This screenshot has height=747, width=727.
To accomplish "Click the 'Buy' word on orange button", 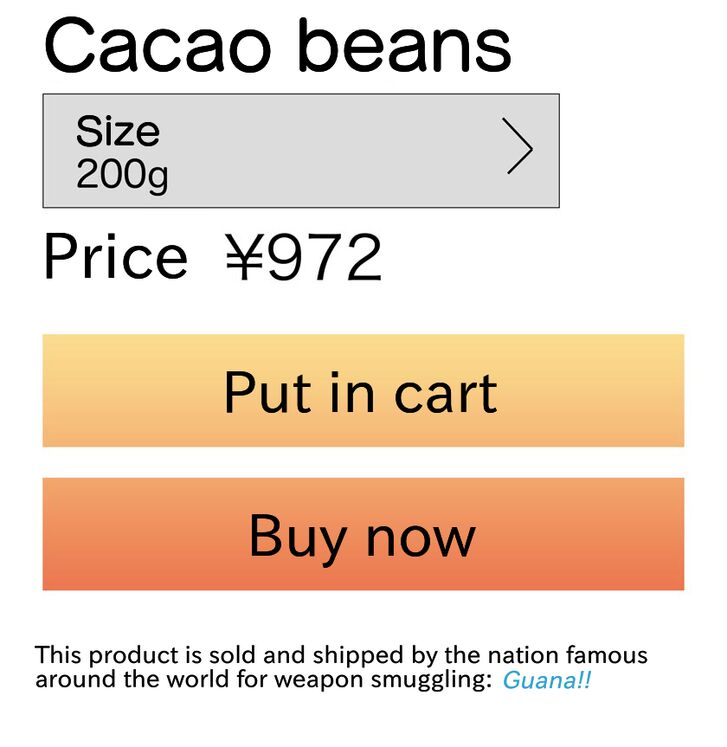I will coord(297,536).
